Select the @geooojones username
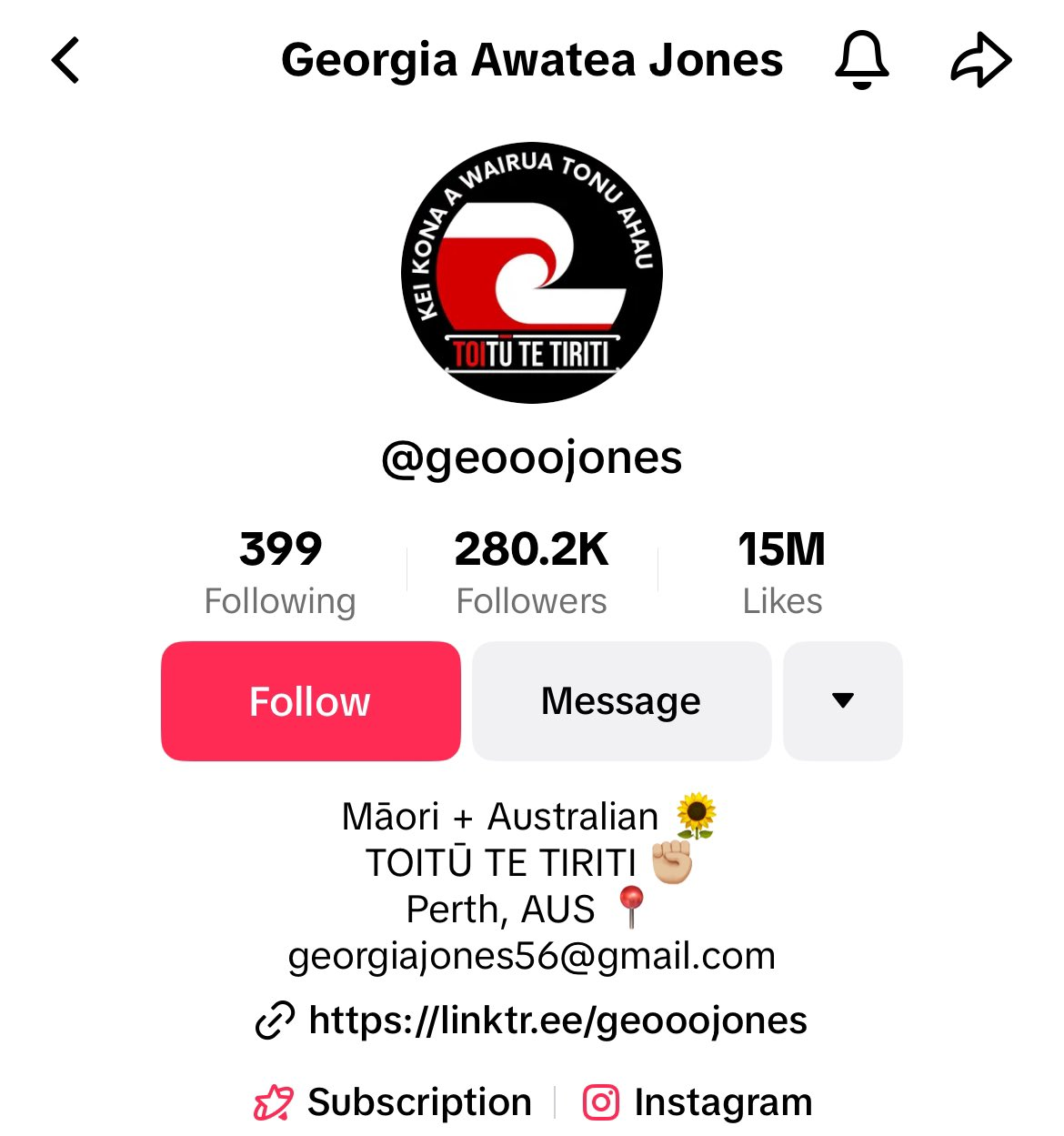Screen dimensions: 1064x1136 (x=532, y=457)
